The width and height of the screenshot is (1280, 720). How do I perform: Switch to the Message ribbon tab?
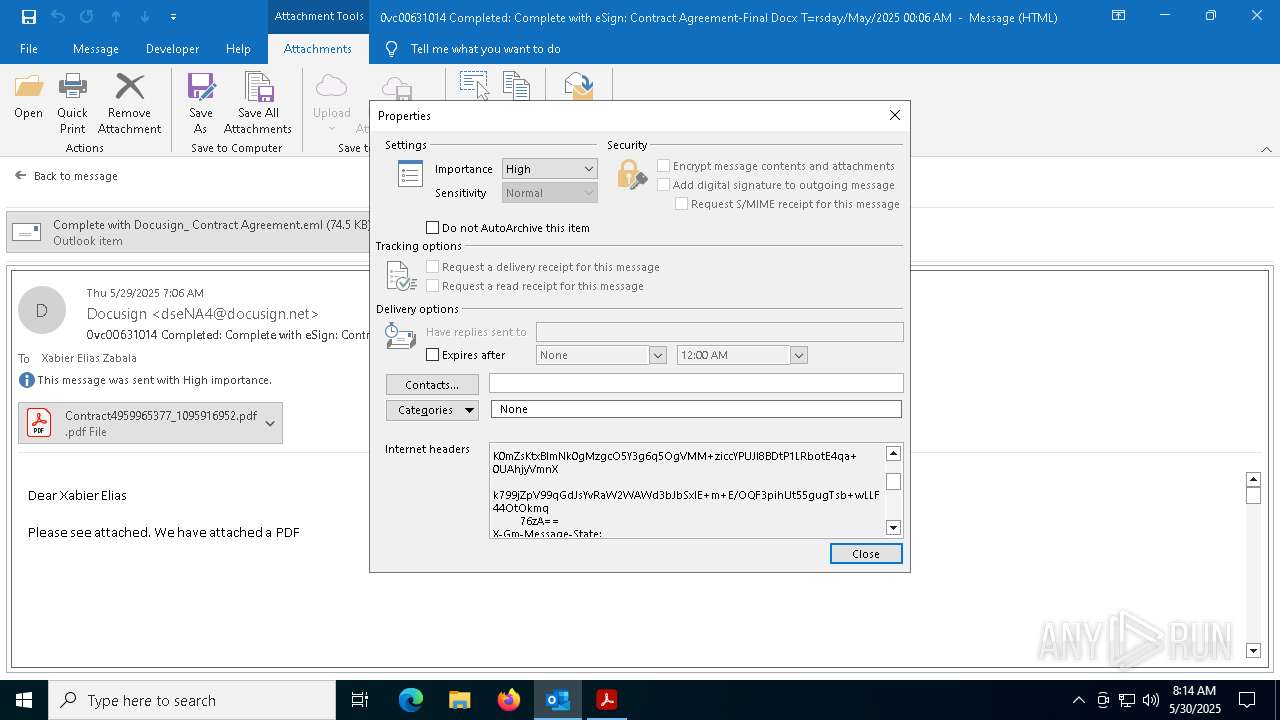click(x=96, y=49)
